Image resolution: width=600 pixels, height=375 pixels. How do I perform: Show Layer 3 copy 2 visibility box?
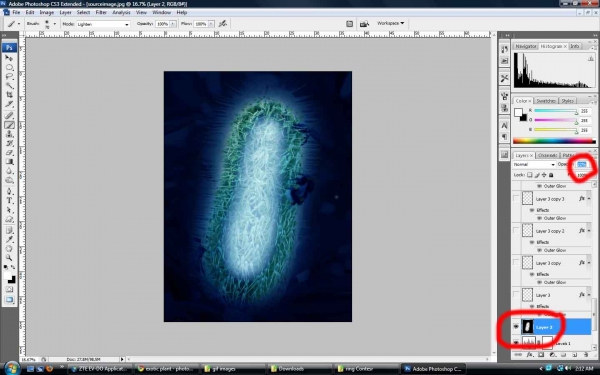point(516,231)
